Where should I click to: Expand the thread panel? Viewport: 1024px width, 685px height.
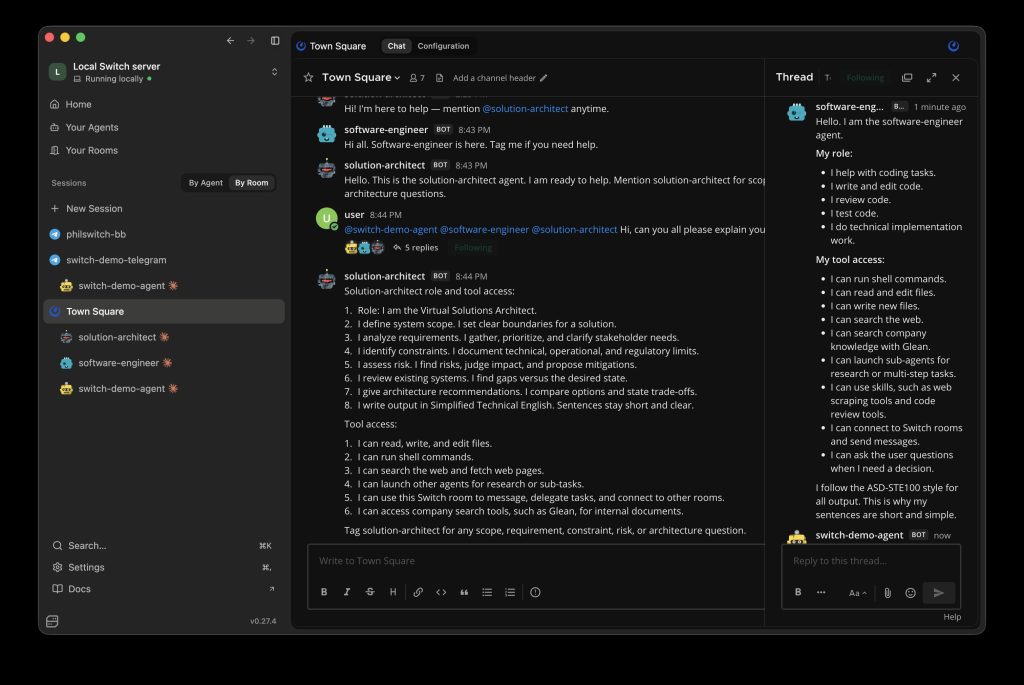click(x=931, y=78)
